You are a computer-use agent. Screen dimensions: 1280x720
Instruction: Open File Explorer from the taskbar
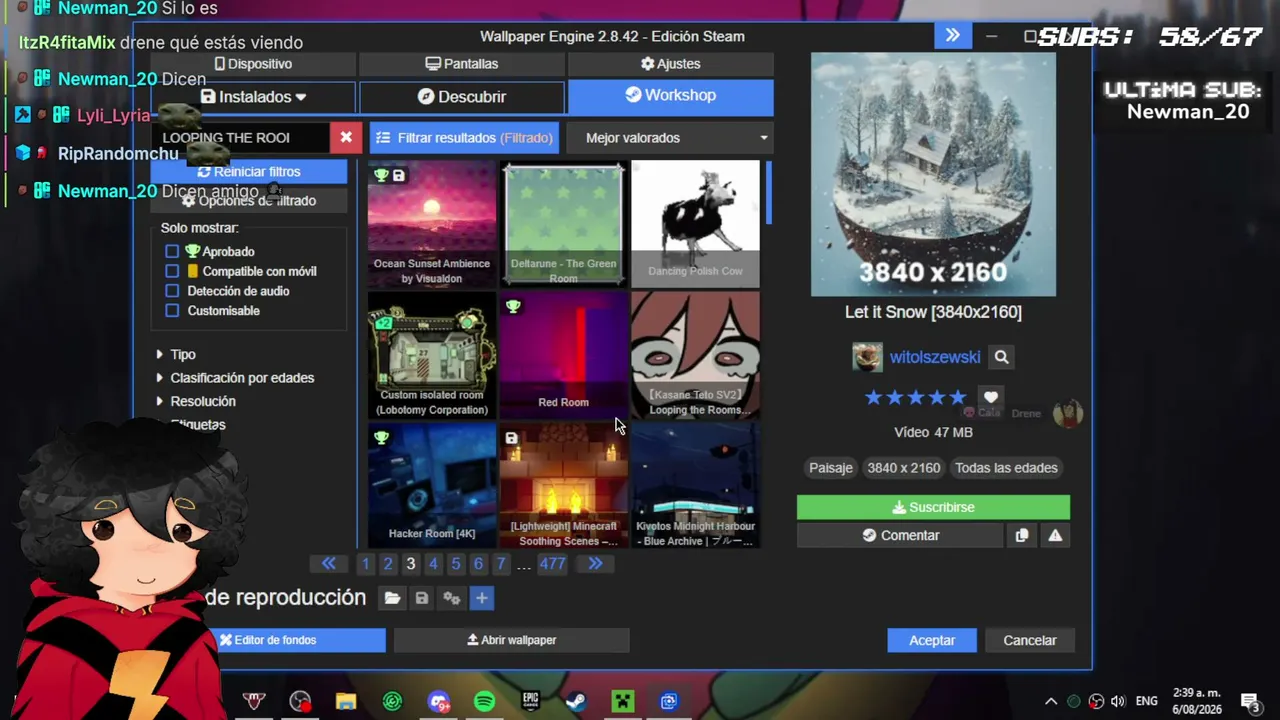click(x=346, y=701)
